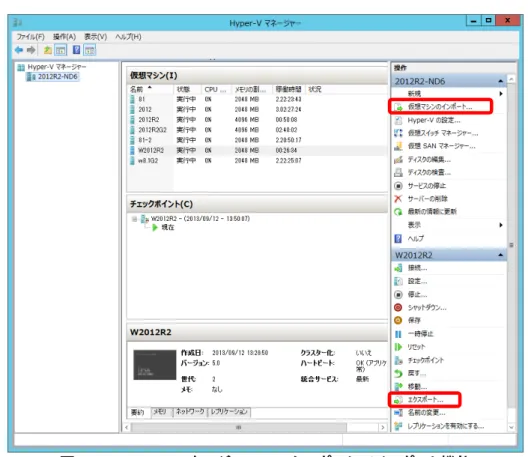Screen dimensions: 528x457
Task: Switch to the ネットワーク tab
Action: point(190,412)
